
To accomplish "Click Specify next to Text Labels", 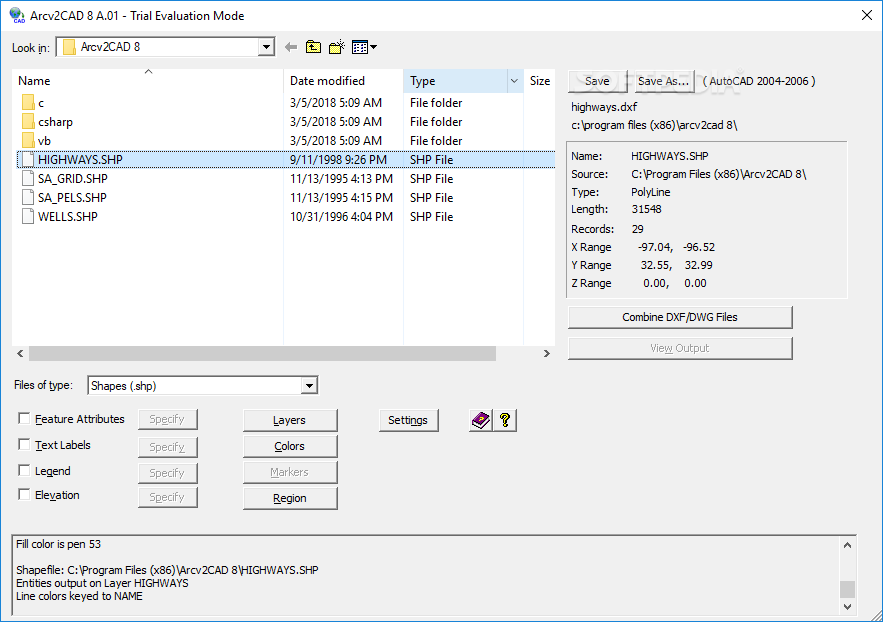I will 167,447.
